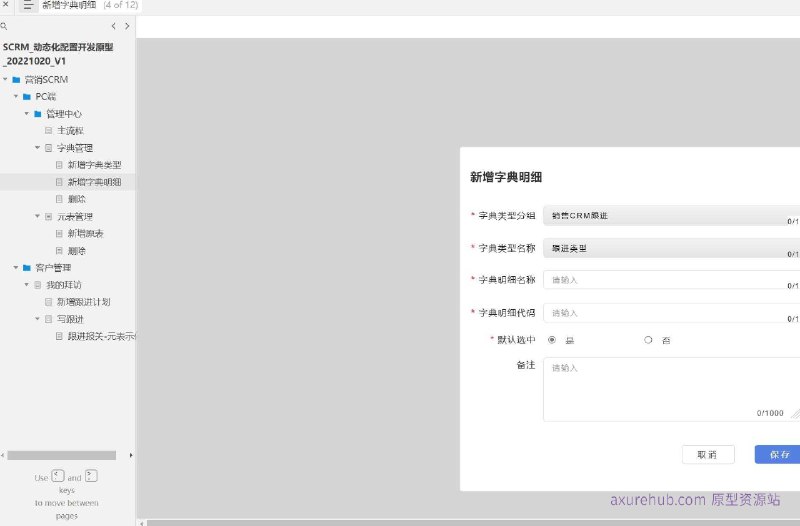Open the 元表管理 page

click(x=75, y=217)
